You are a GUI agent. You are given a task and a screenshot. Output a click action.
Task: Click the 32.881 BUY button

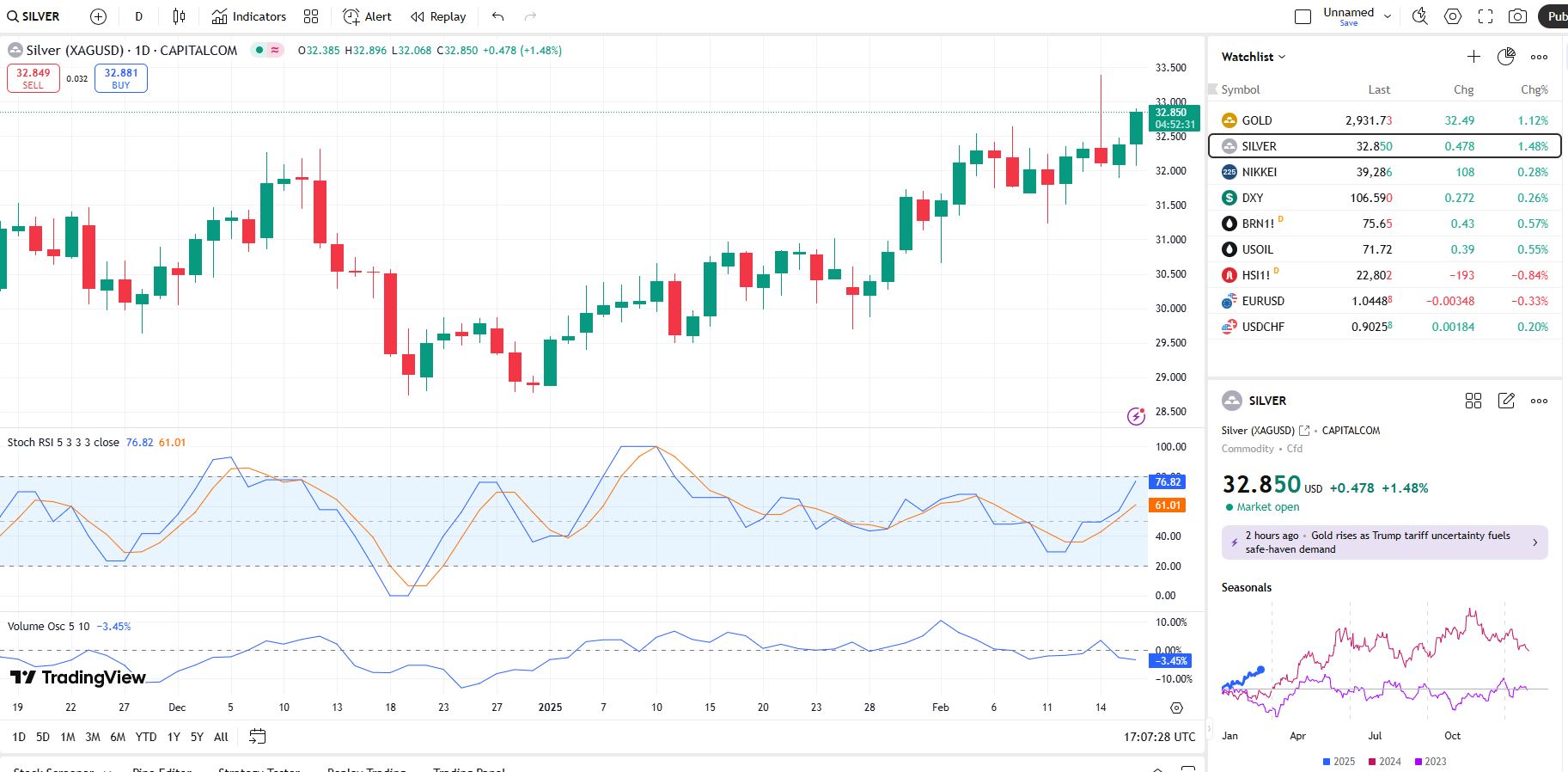121,78
